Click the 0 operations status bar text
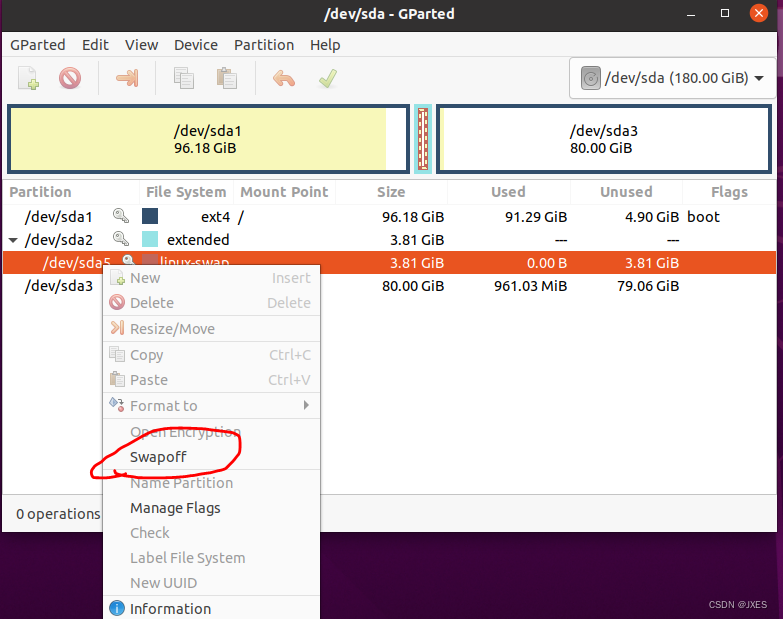This screenshot has height=619, width=783. [x=58, y=514]
